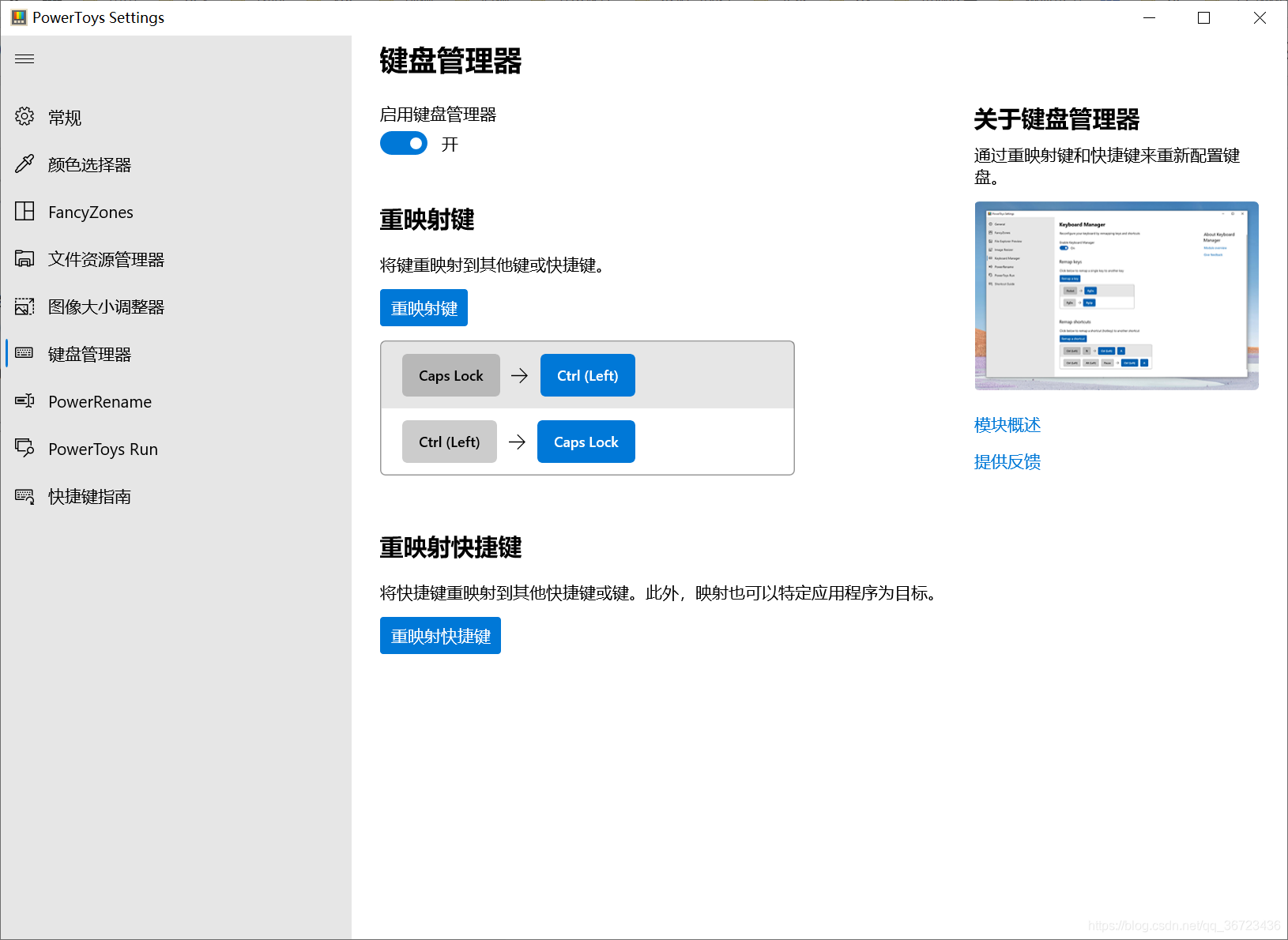
Task: Click the keyboard icon for 键盘管理器
Action: pyautogui.click(x=24, y=353)
